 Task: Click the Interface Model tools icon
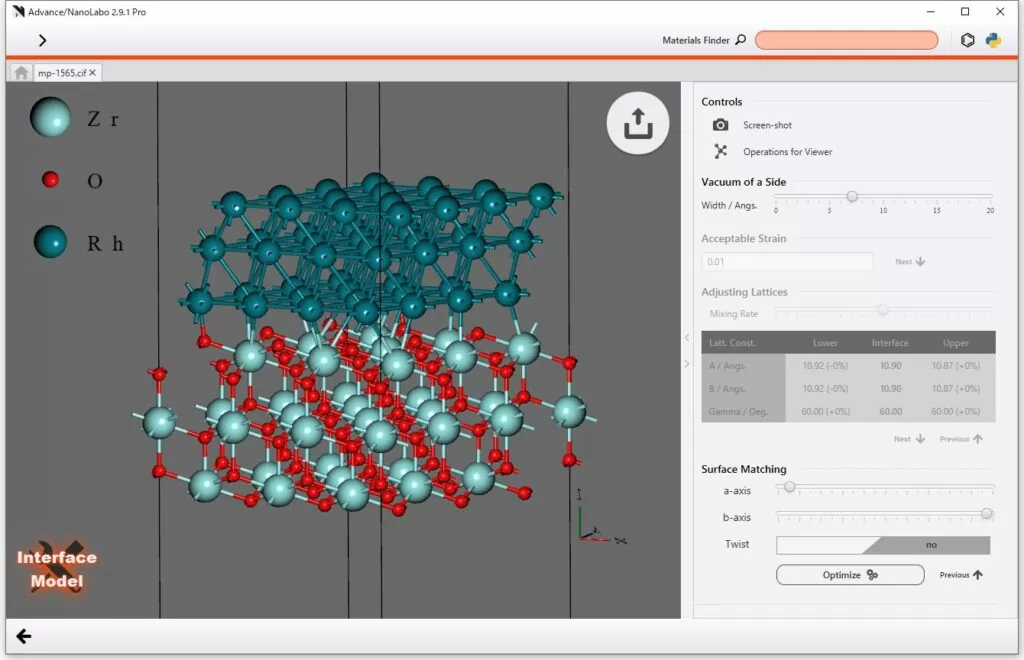[x=56, y=570]
